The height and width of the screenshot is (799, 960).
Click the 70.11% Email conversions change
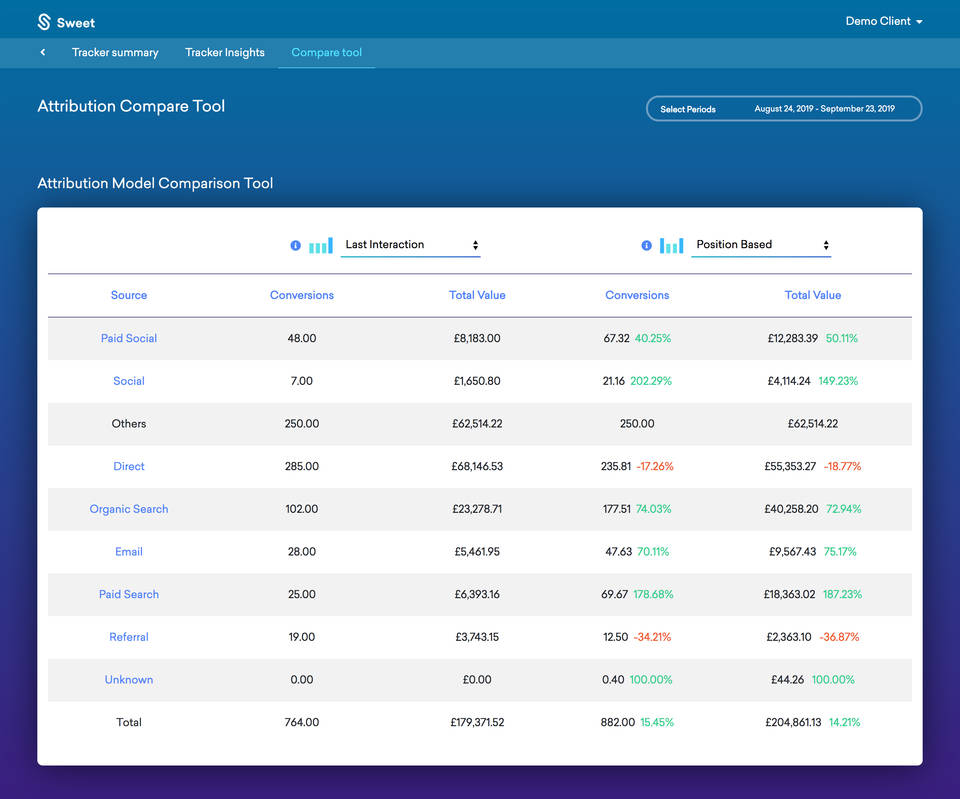click(653, 552)
